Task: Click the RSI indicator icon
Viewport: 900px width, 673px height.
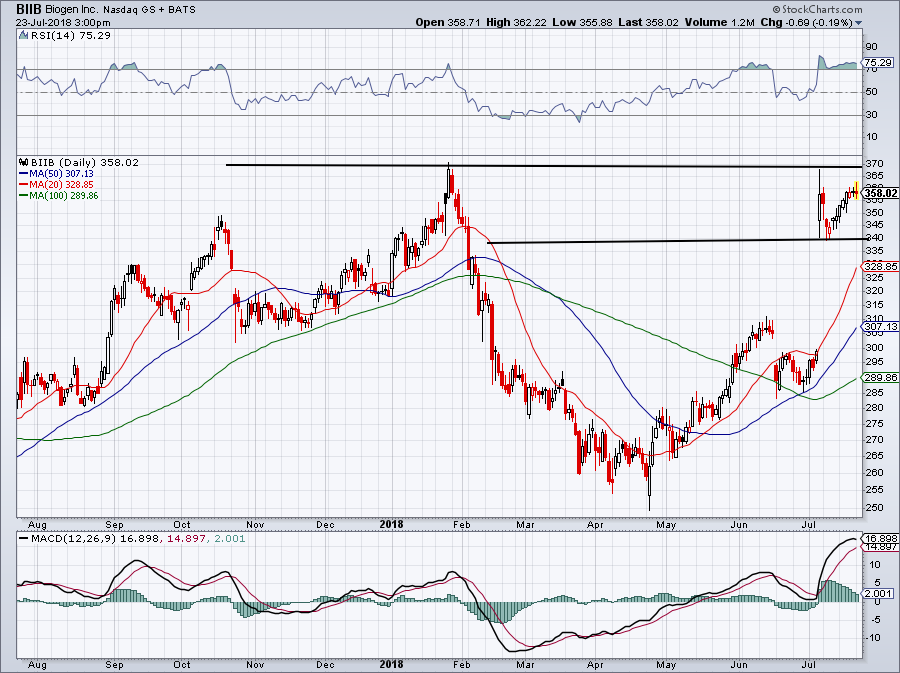Action: [x=23, y=36]
